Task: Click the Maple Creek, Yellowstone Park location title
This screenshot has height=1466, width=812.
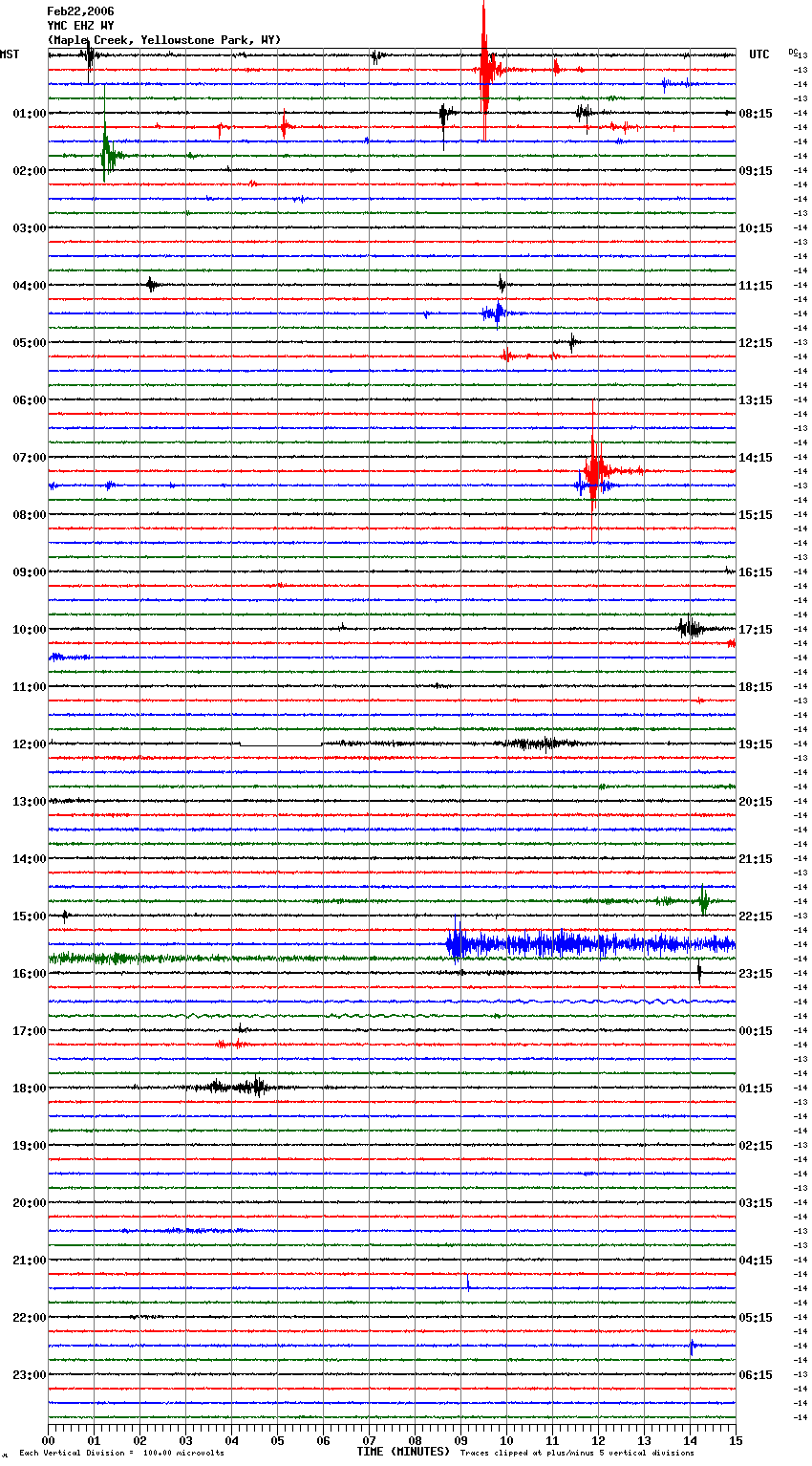Action: coord(164,40)
